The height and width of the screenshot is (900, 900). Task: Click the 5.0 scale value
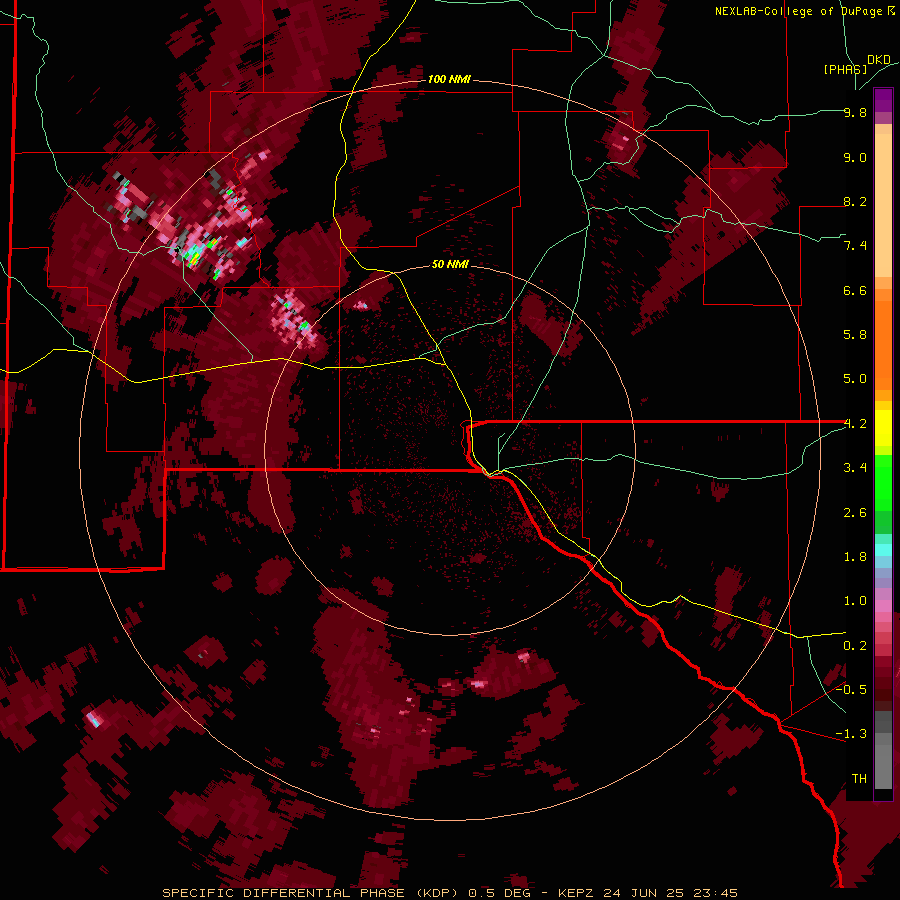coord(855,379)
